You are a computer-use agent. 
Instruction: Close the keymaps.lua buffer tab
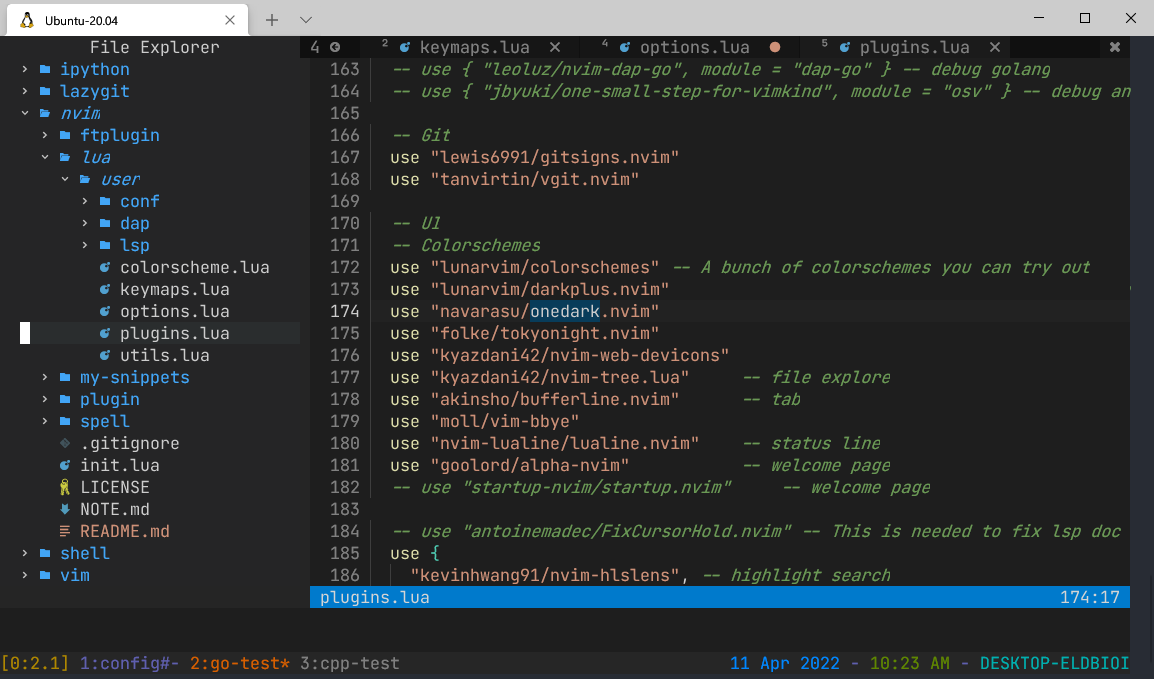pyautogui.click(x=556, y=47)
